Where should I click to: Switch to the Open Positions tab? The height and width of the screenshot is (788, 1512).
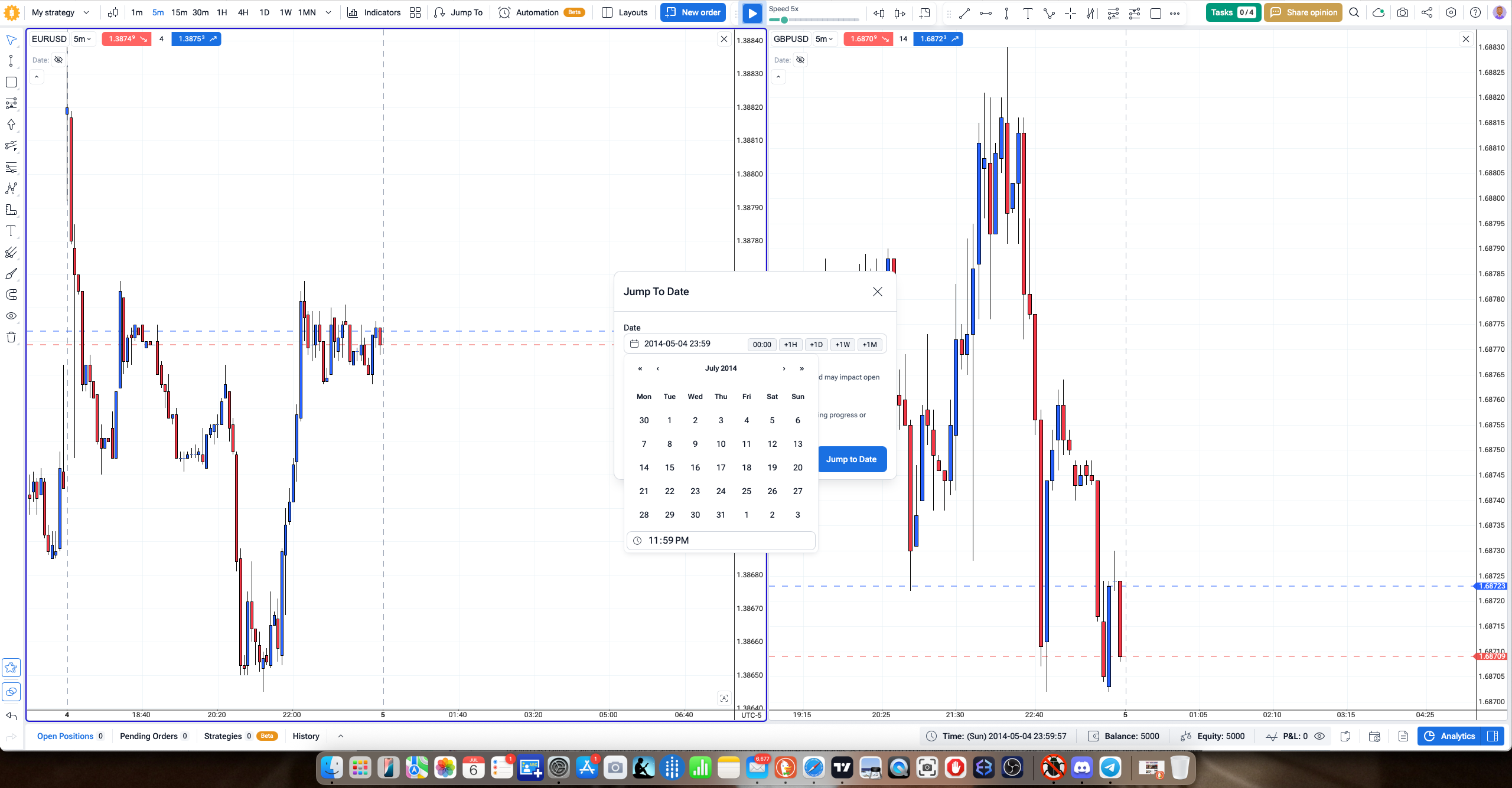(x=70, y=736)
